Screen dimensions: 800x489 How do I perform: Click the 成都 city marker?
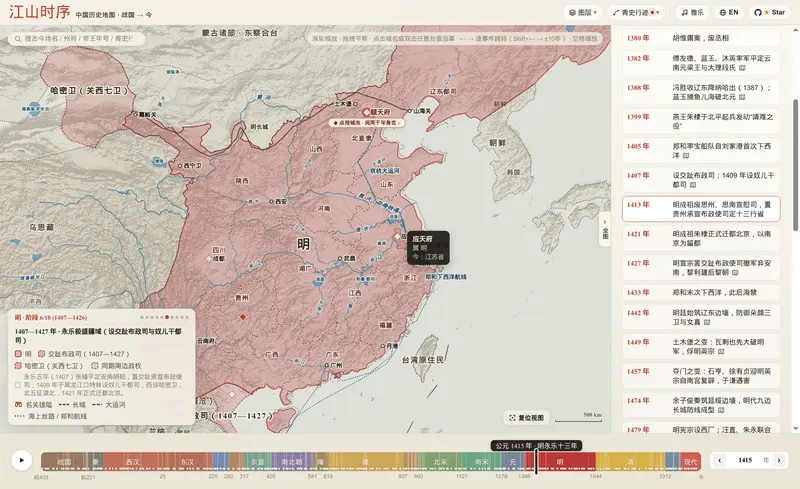click(x=209, y=259)
